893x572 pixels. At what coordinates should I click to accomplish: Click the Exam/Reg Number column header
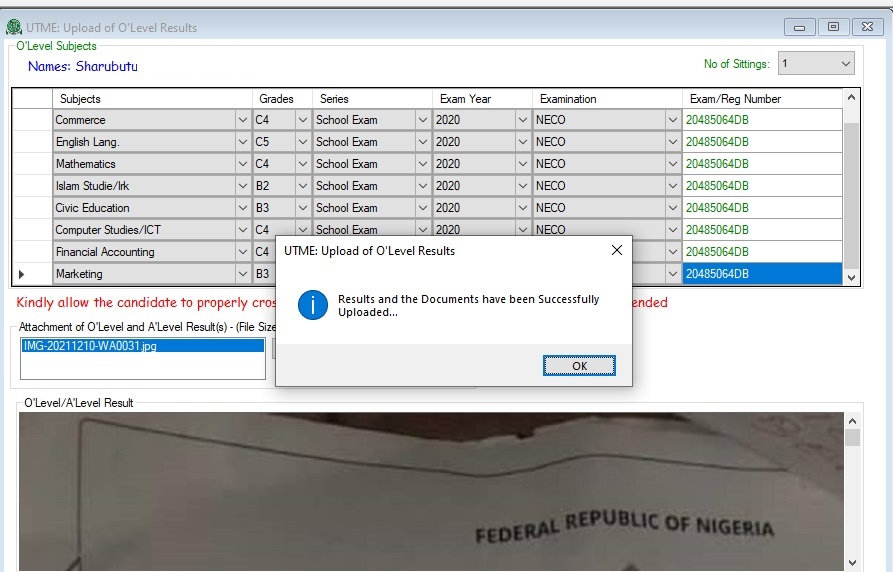(762, 99)
